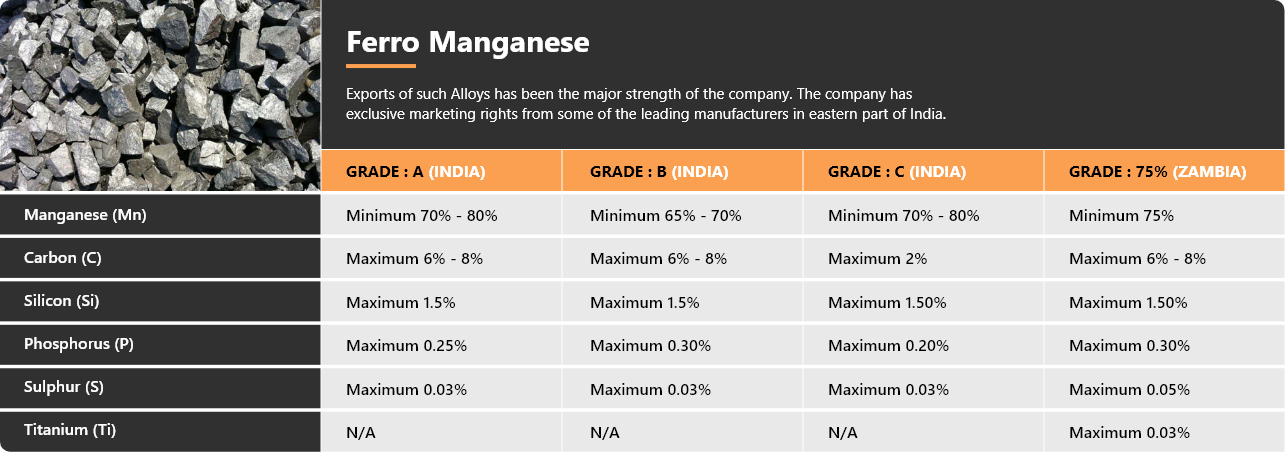Screen dimensions: 1285x452
Task: Click the orange underline below the title
Action: (x=380, y=67)
